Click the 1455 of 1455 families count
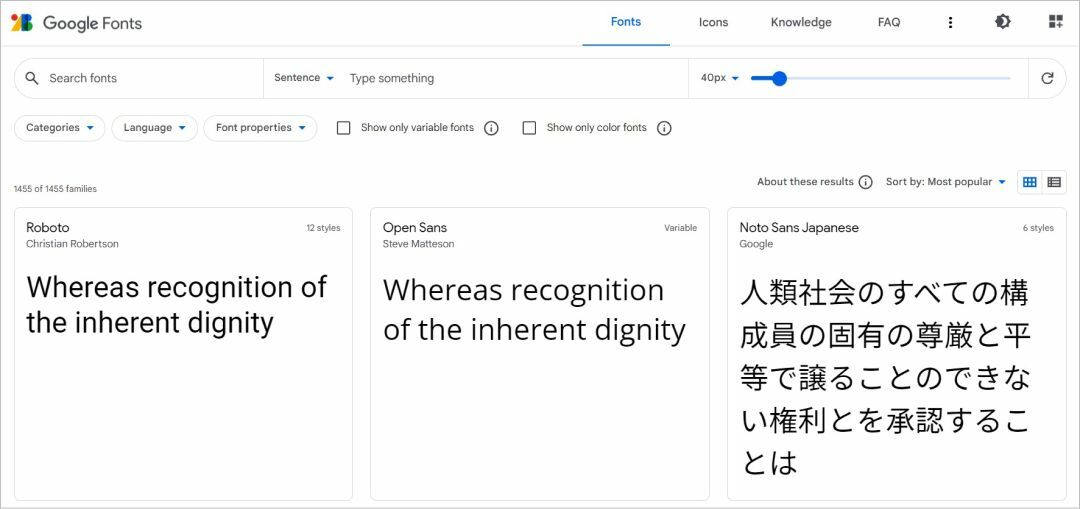The width and height of the screenshot is (1080, 509). tap(55, 189)
